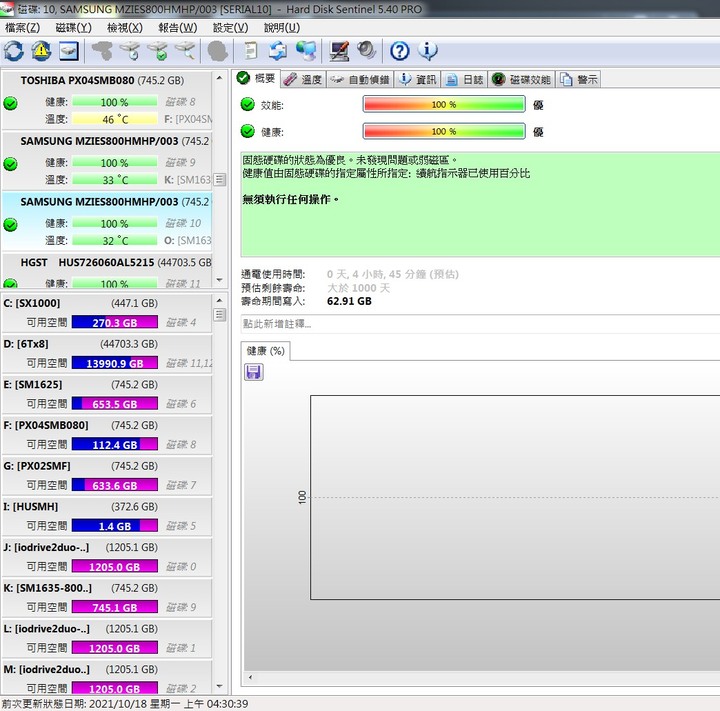
Task: Click the send/refresh report toolbar icon
Action: coord(278,51)
